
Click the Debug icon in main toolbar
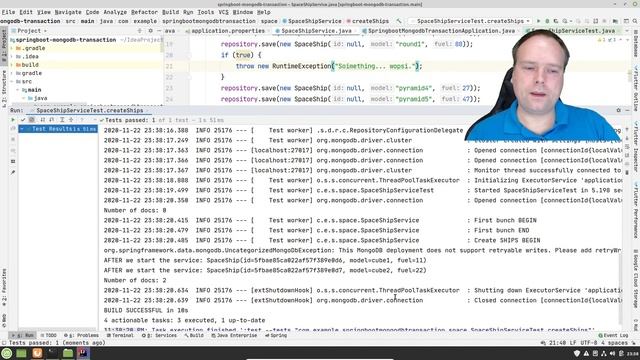pyautogui.click(x=547, y=21)
